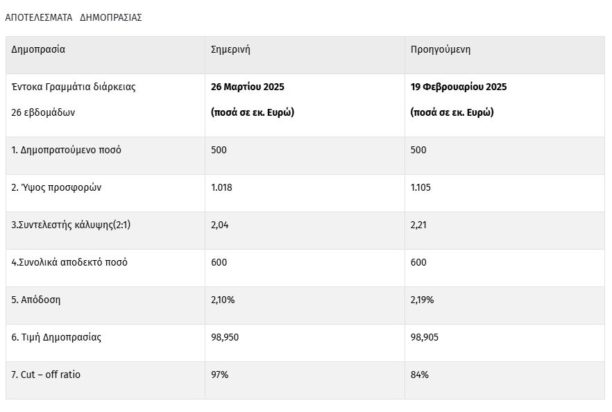Select the 19 Φεβρουαρίου 2025 date cell
The width and height of the screenshot is (612, 412).
(459, 87)
